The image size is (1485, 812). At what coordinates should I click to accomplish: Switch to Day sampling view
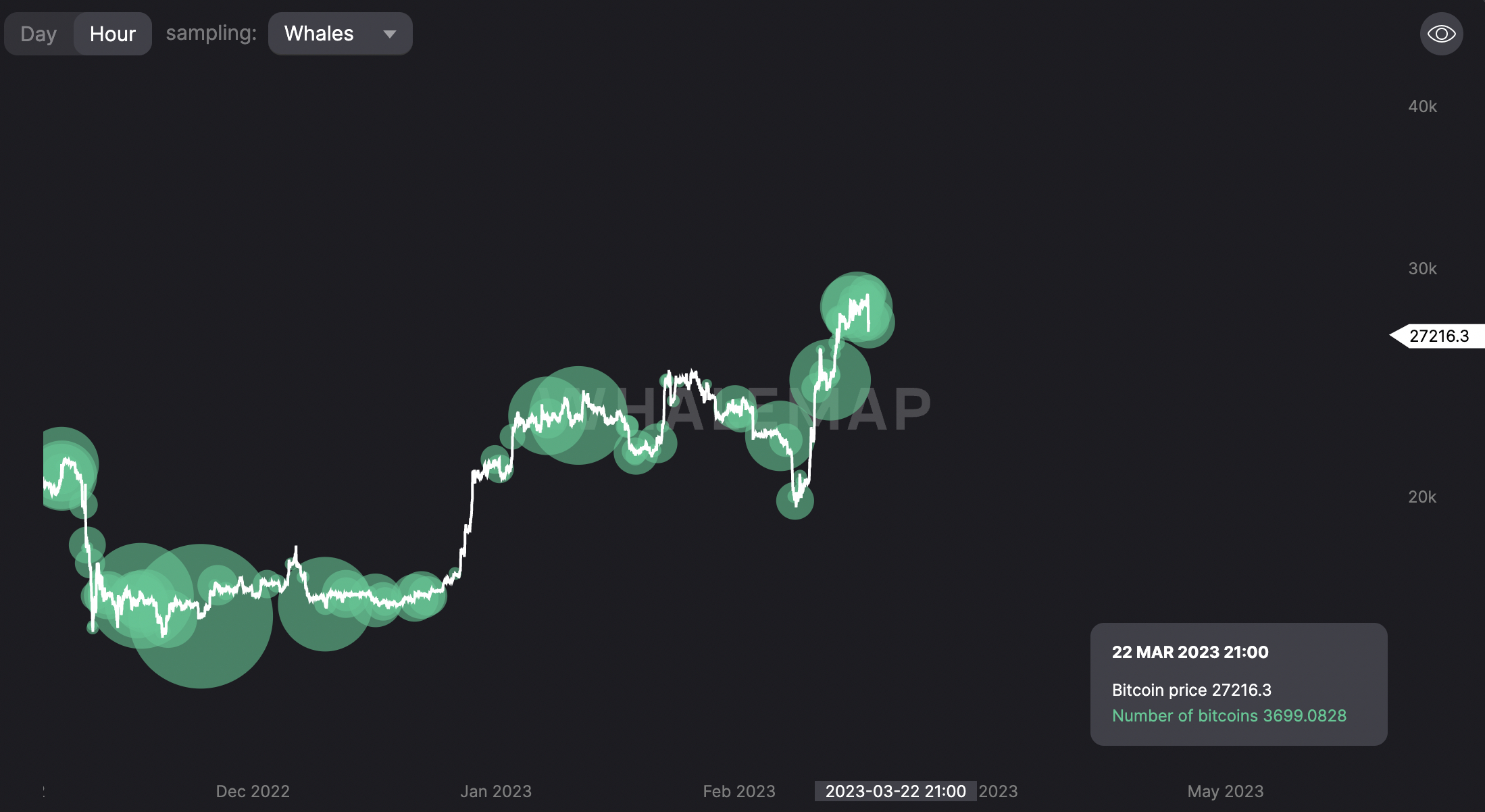click(x=39, y=34)
